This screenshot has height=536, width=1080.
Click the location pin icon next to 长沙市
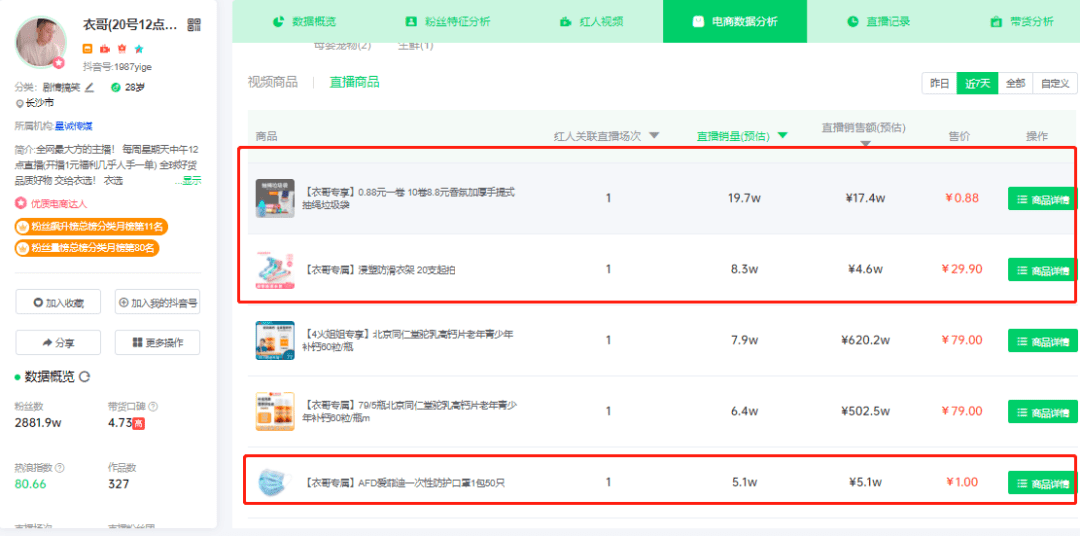click(19, 103)
